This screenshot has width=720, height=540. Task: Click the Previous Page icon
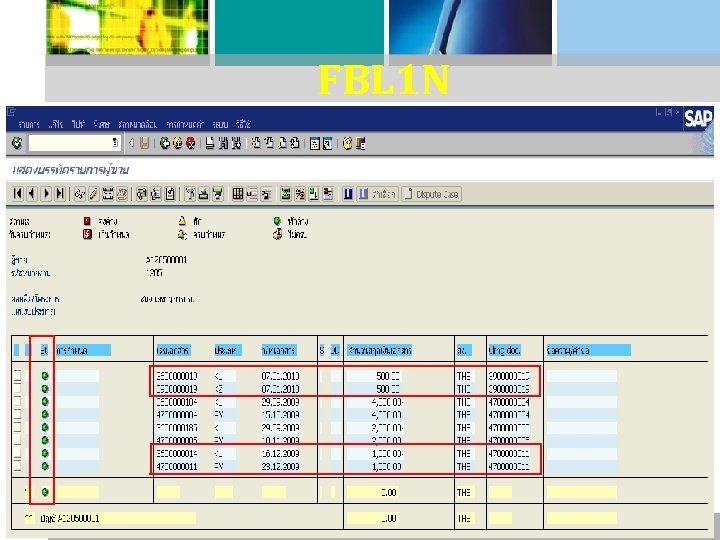(269, 143)
